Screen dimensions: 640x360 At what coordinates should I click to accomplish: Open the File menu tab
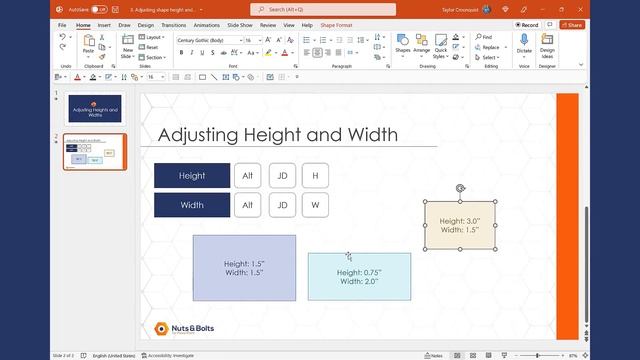tap(62, 25)
